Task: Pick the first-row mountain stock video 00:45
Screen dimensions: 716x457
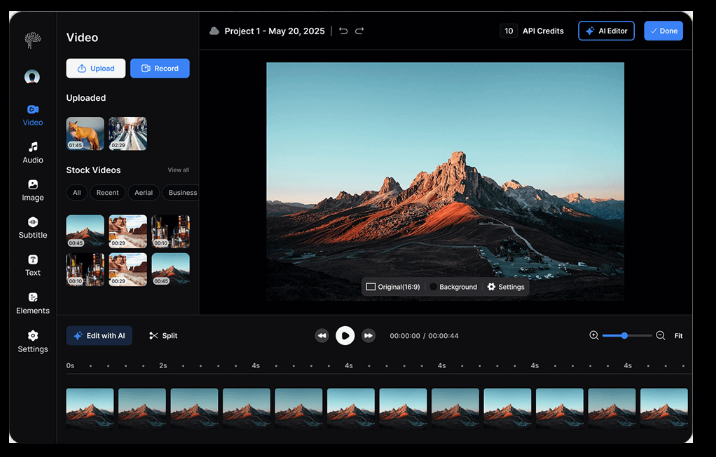Action: click(85, 231)
